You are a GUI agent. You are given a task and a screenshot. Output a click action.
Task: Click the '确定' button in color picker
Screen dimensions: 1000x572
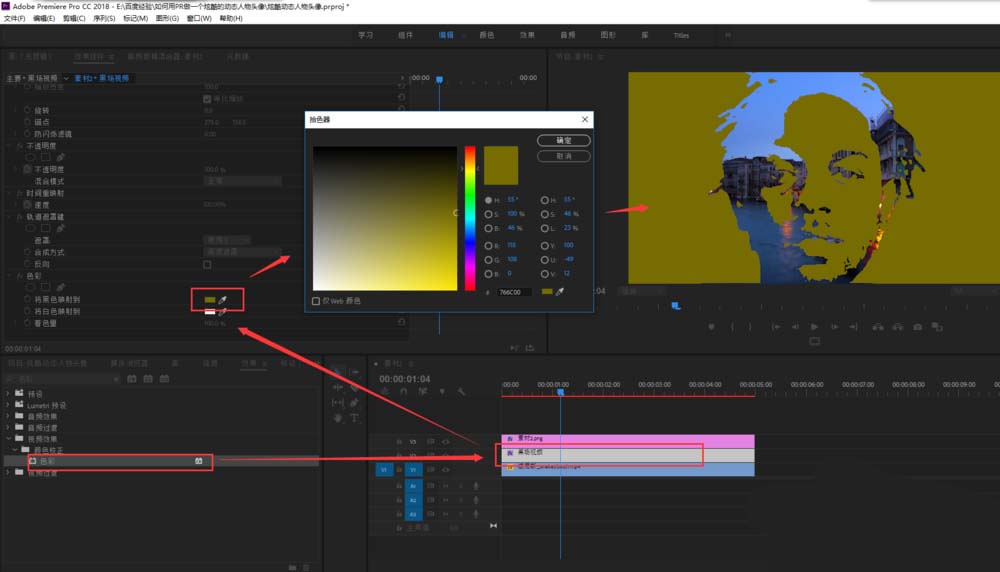point(563,141)
